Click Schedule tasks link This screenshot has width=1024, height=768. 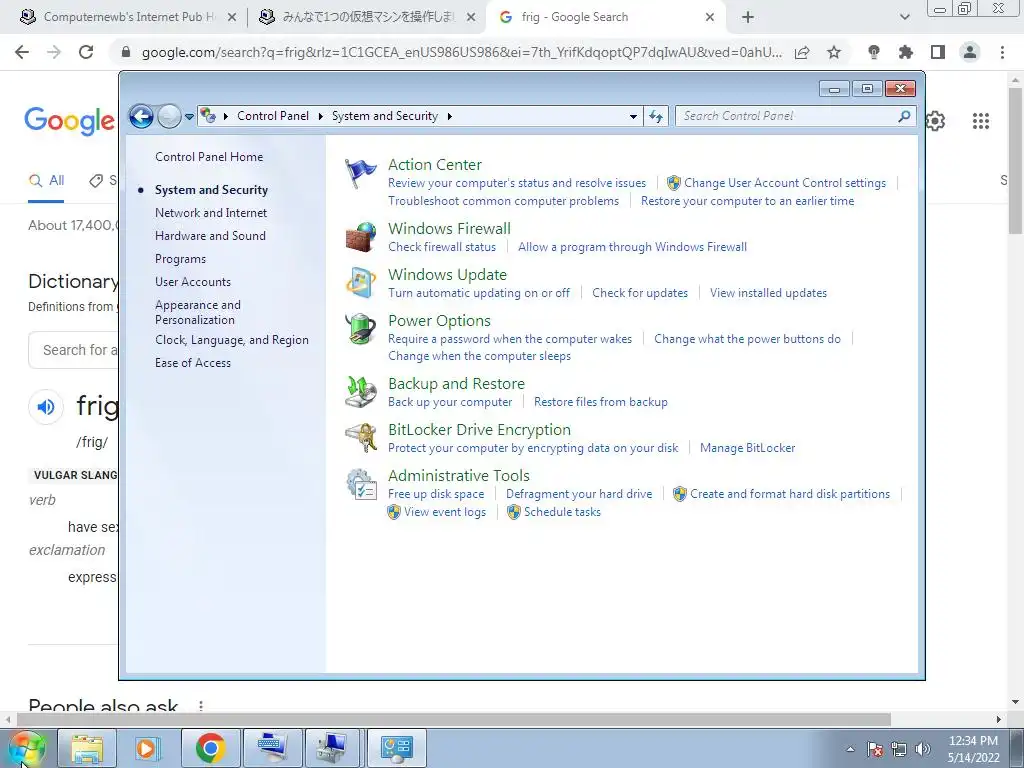562,512
